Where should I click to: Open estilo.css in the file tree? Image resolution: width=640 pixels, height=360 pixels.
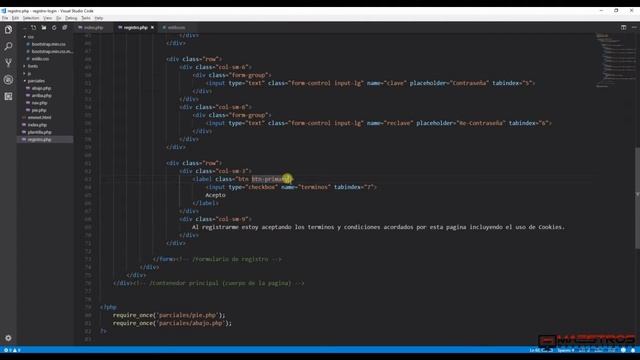[x=40, y=59]
